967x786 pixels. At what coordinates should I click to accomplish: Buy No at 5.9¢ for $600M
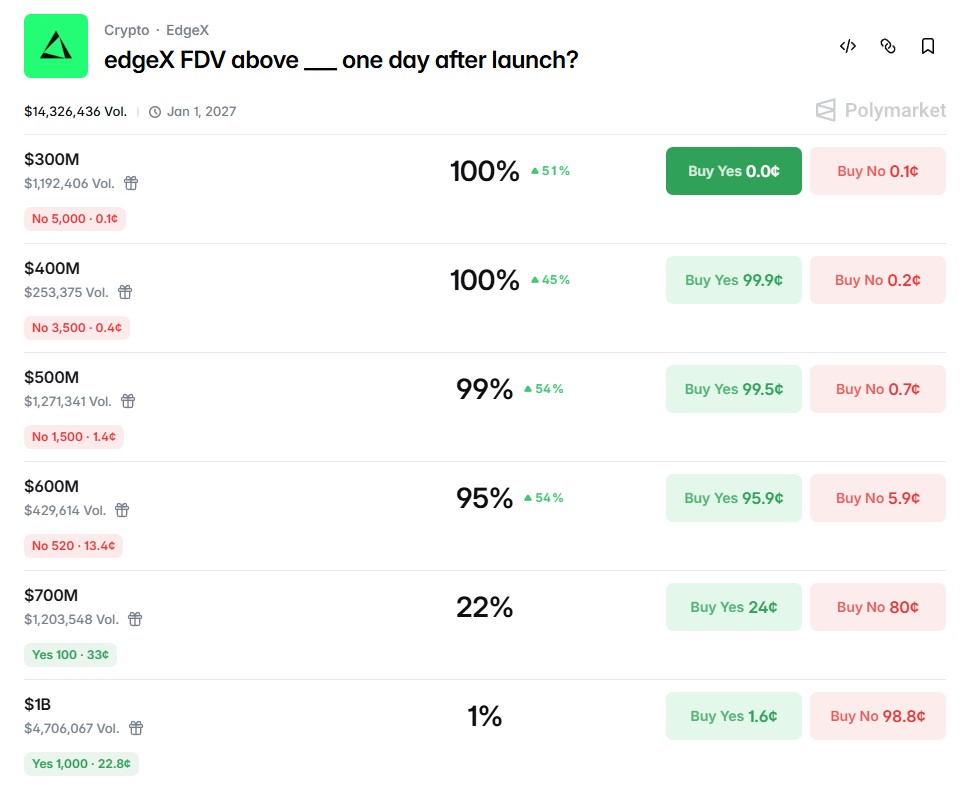[877, 498]
